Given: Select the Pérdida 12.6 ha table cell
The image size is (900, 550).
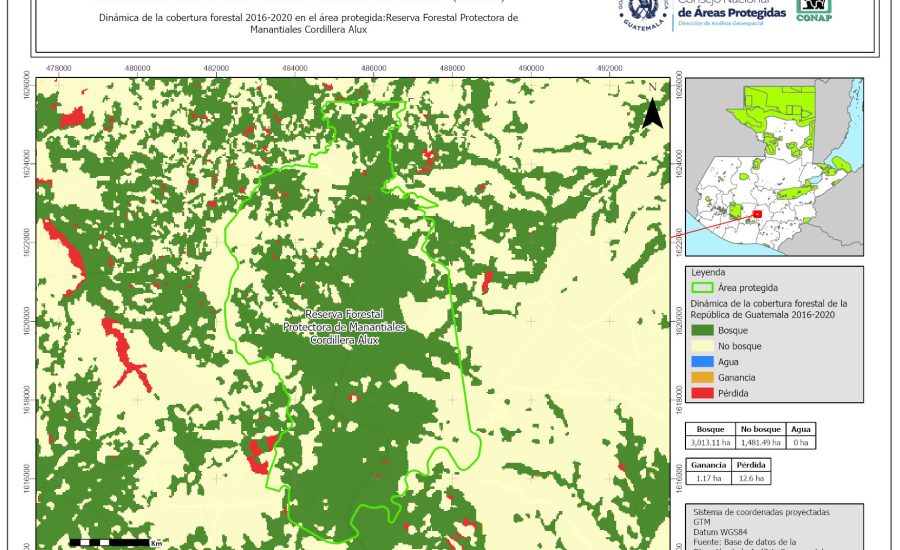Looking at the screenshot, I should point(751,480).
